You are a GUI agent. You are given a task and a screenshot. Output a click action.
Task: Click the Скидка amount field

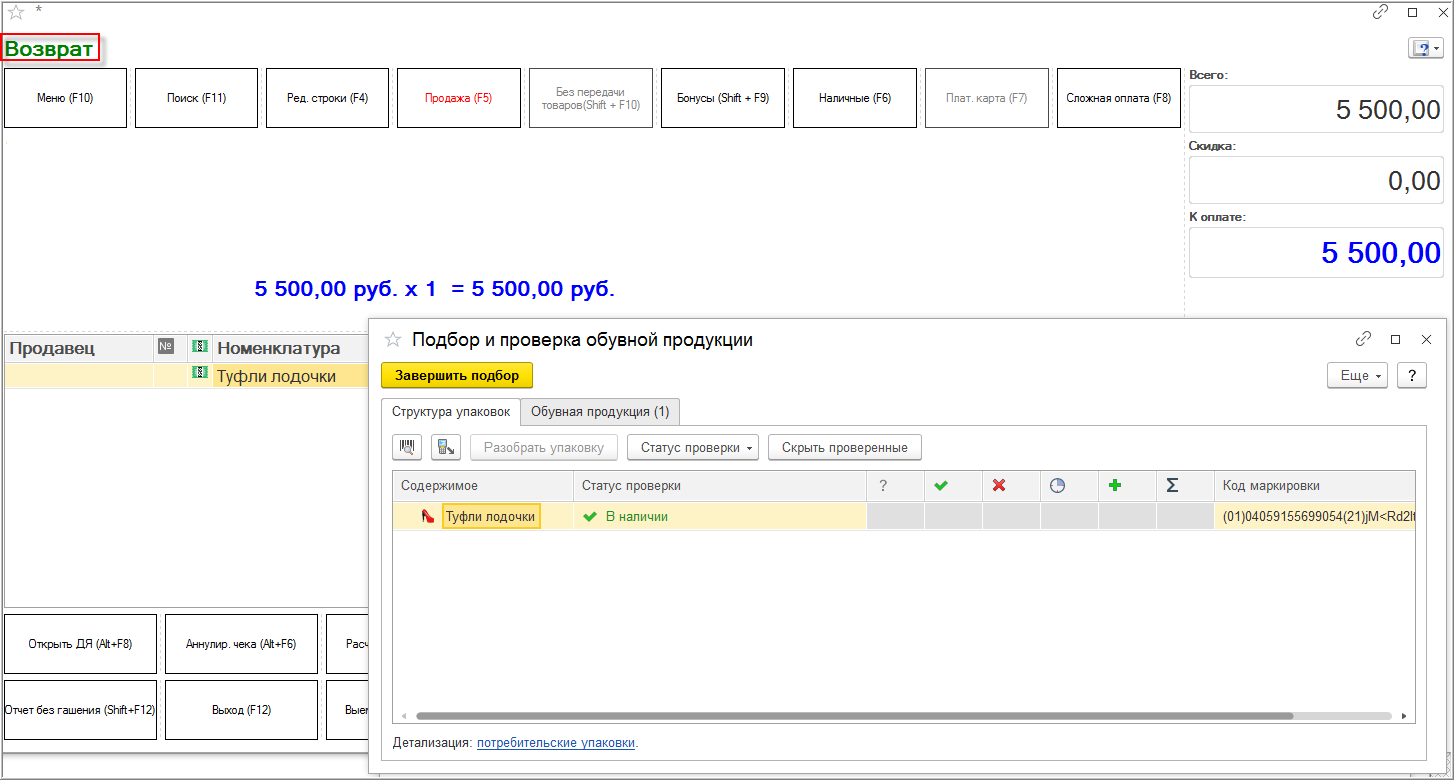point(1316,180)
